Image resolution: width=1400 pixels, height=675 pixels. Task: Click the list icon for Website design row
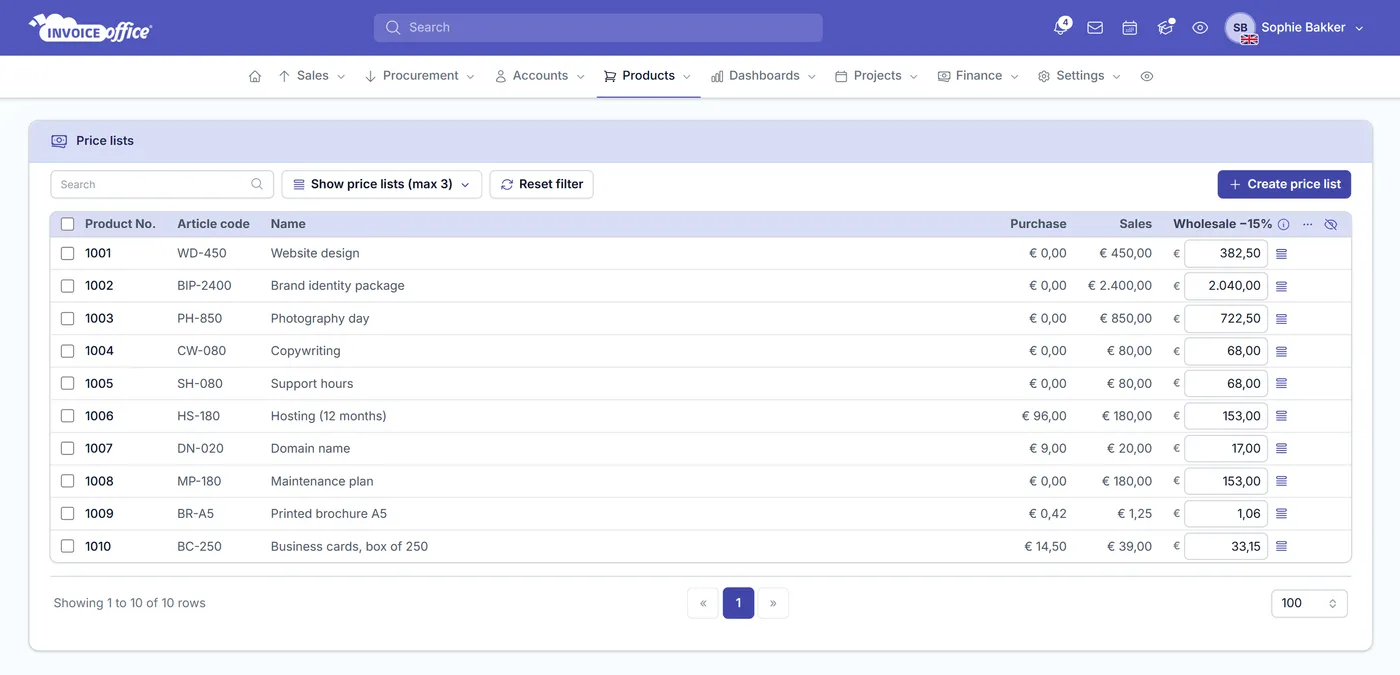click(x=1282, y=254)
